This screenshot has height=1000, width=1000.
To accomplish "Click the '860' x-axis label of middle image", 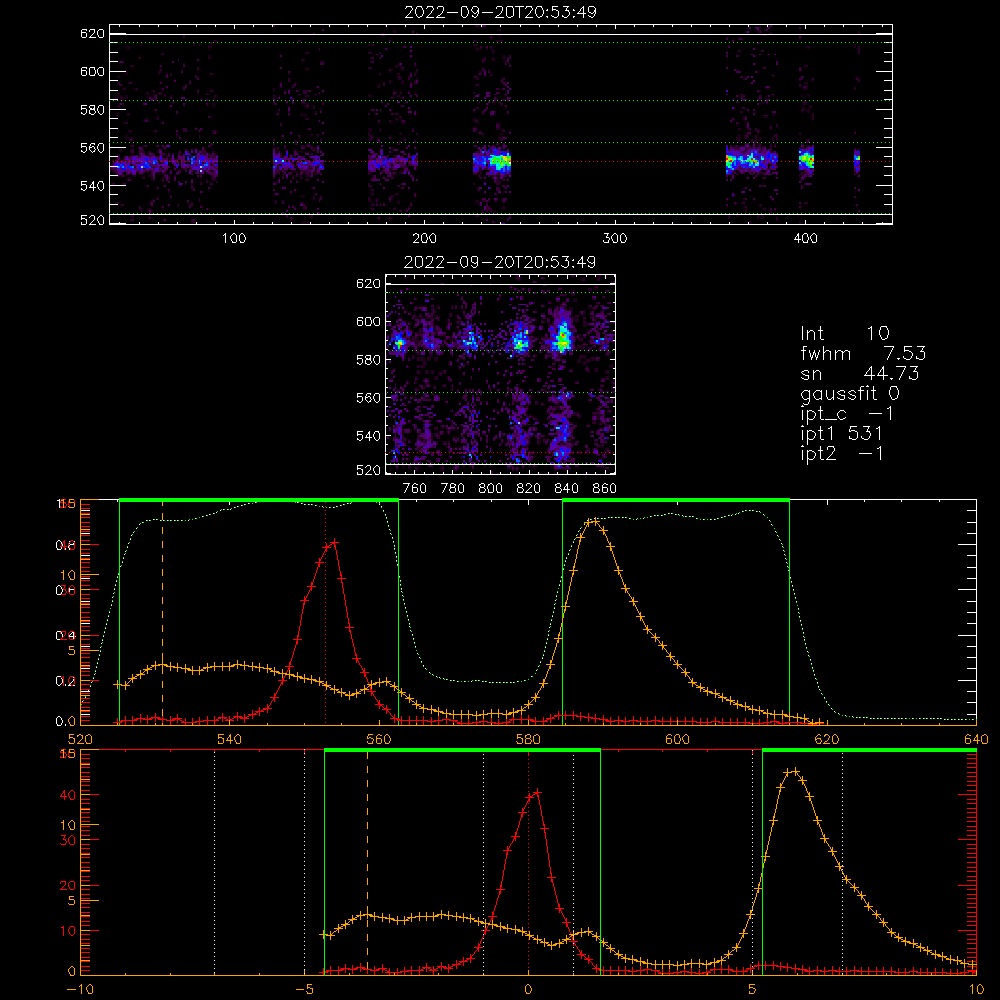I will [x=605, y=489].
